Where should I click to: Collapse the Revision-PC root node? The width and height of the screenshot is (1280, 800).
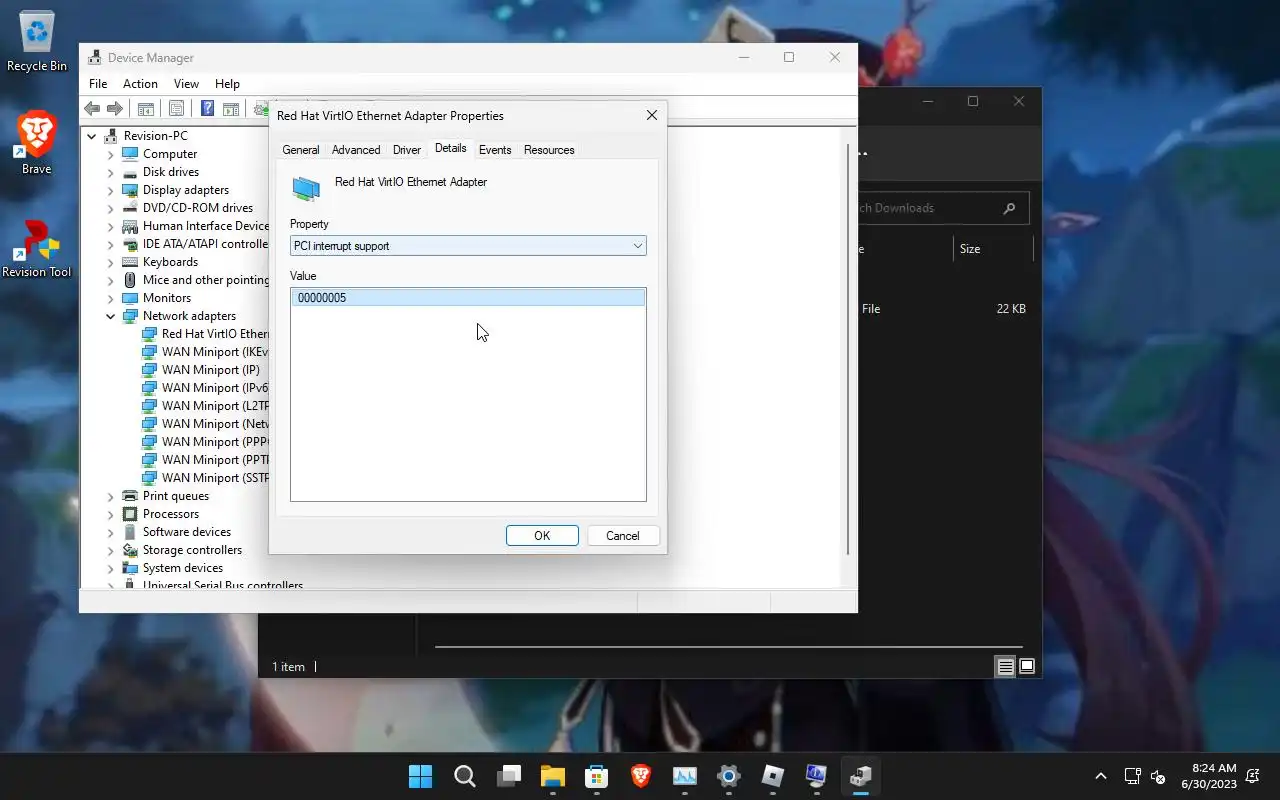coord(92,136)
